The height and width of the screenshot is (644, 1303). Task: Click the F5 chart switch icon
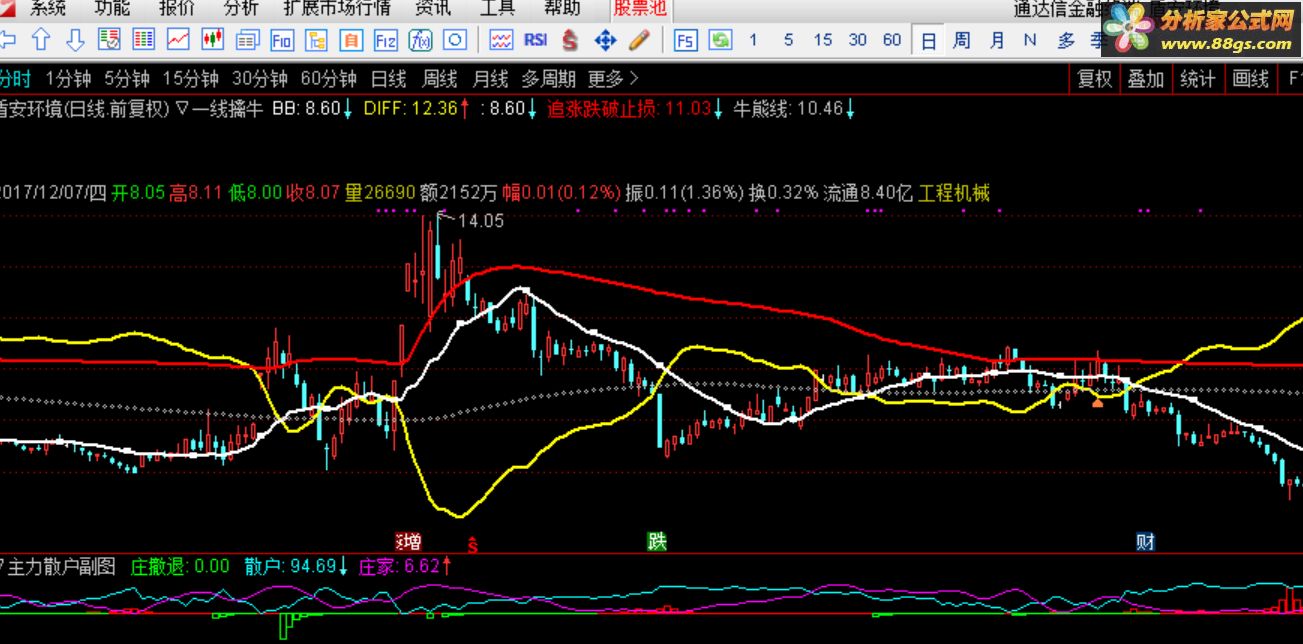click(x=685, y=40)
